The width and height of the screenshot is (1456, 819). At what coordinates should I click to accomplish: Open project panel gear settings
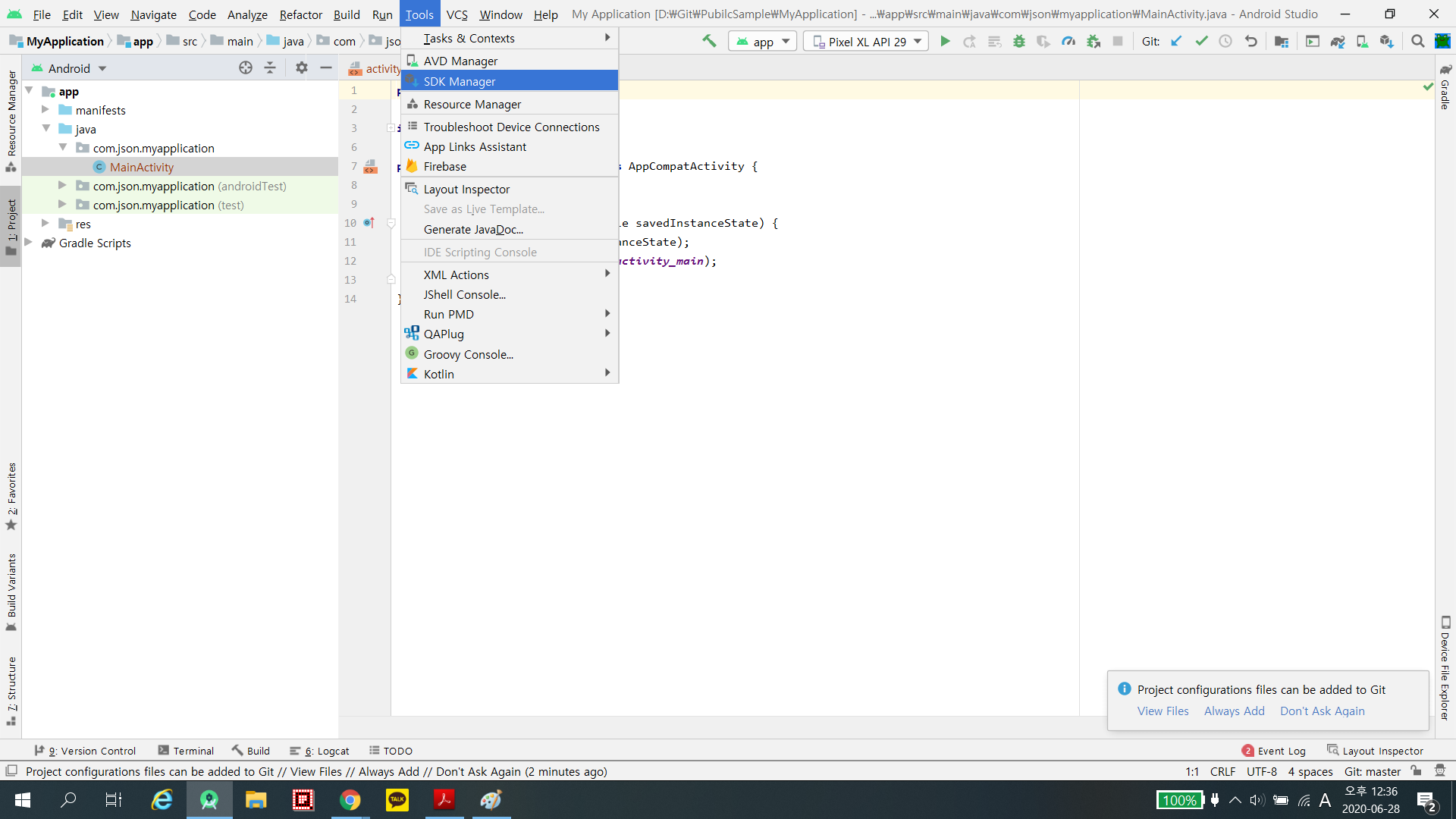pos(301,67)
